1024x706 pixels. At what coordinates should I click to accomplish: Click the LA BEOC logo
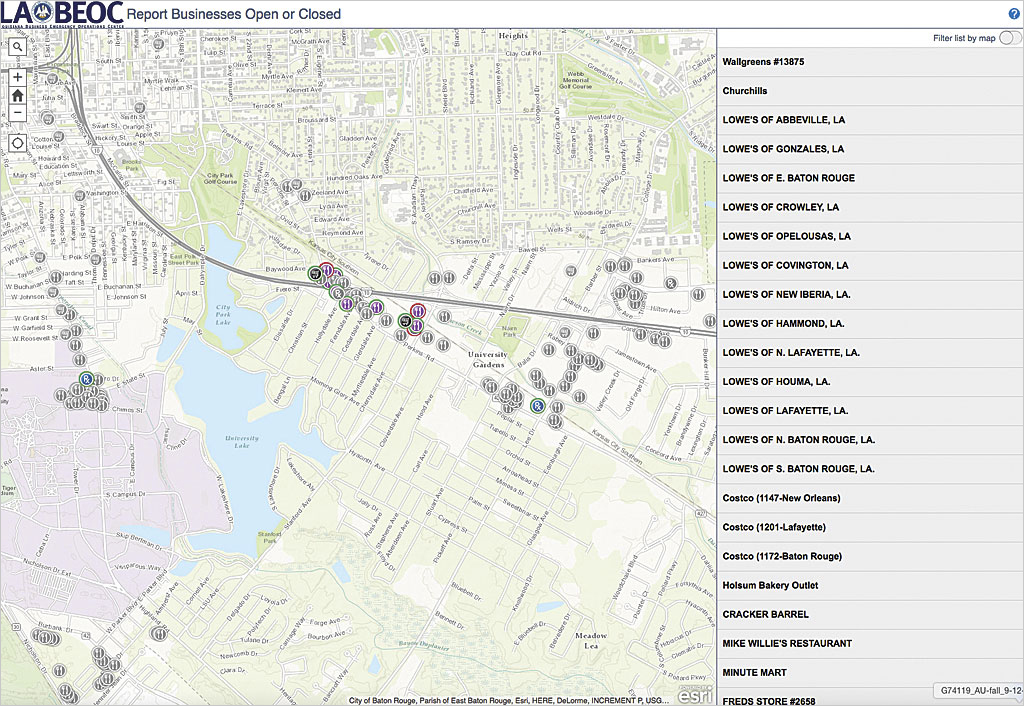pyautogui.click(x=63, y=14)
